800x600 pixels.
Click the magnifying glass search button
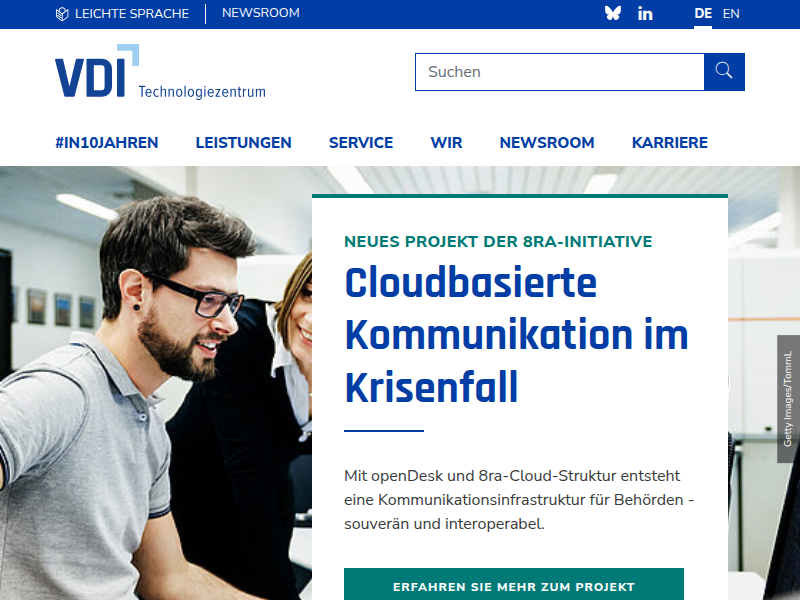(724, 72)
